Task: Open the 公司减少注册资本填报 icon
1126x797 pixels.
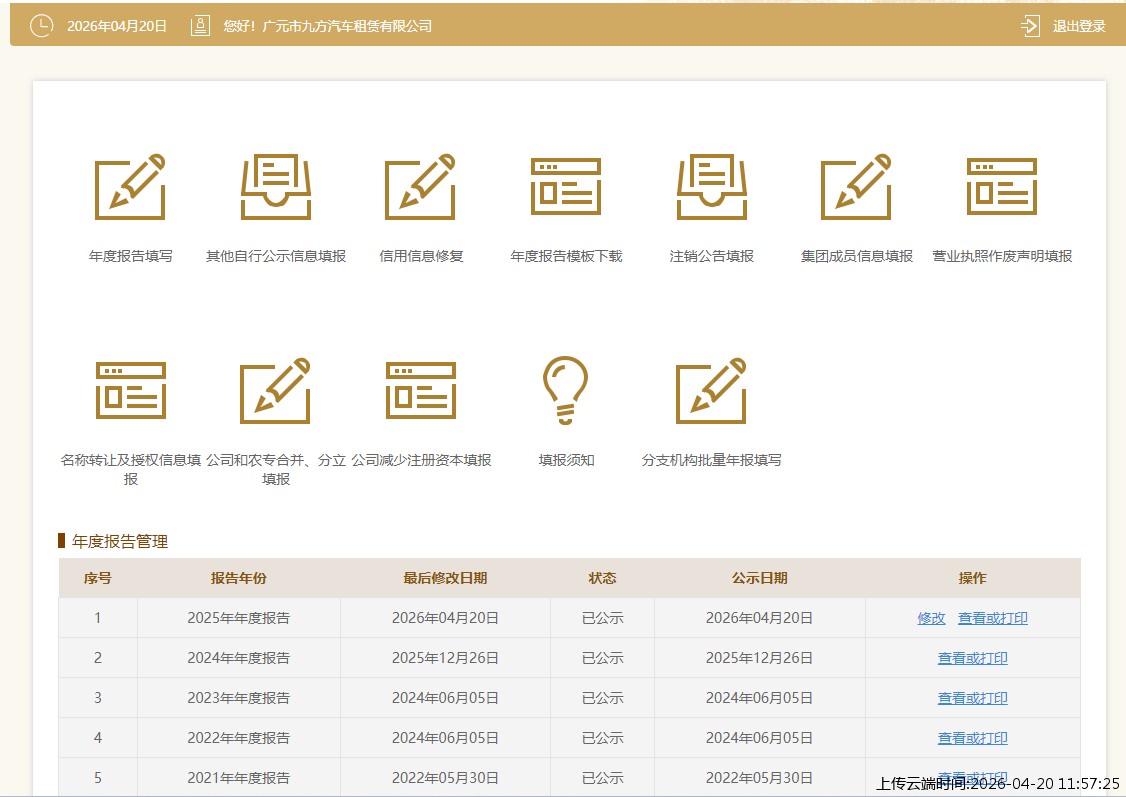Action: [x=421, y=390]
